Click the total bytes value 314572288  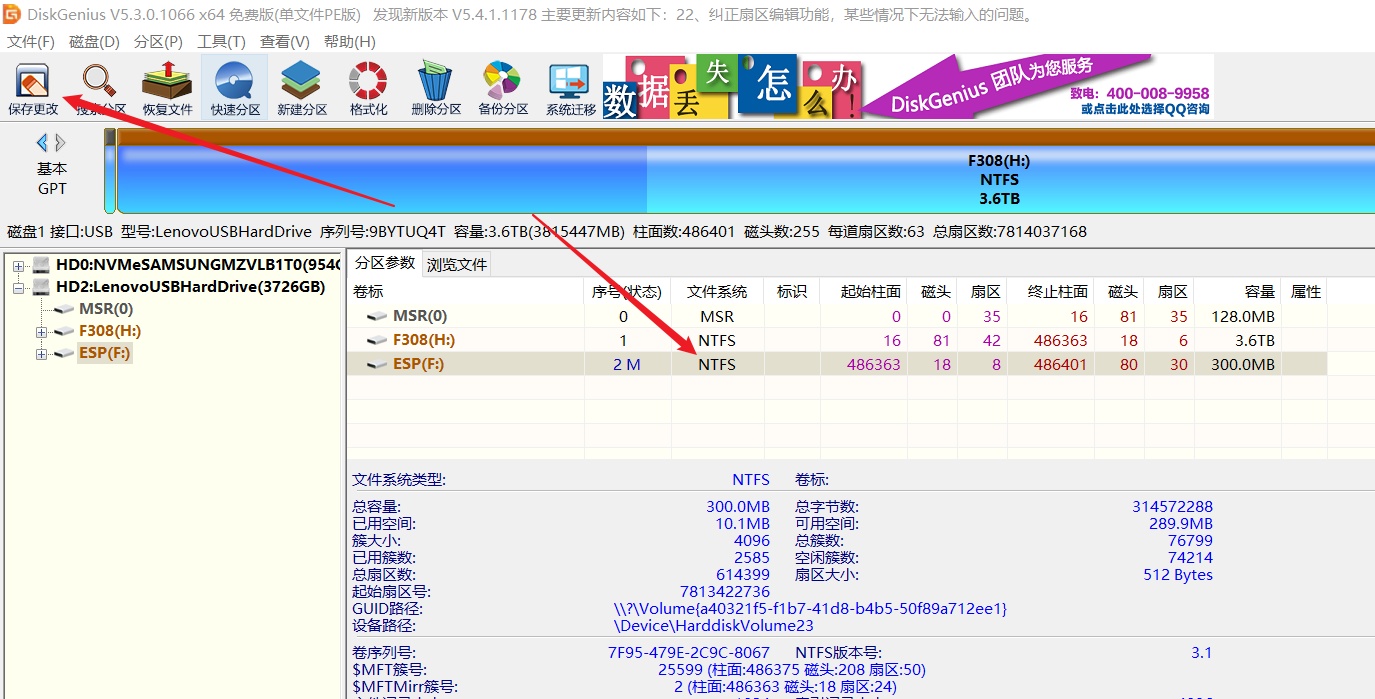[x=1172, y=507]
